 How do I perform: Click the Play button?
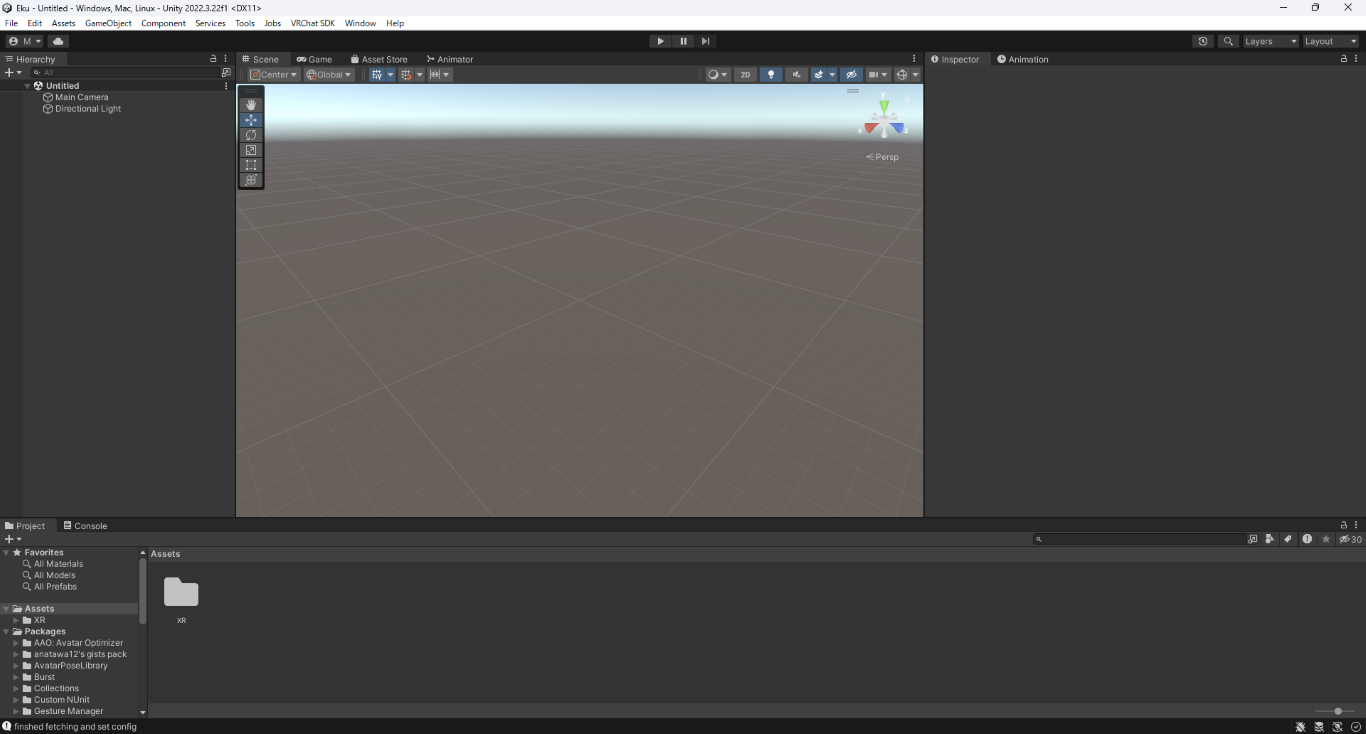[660, 41]
